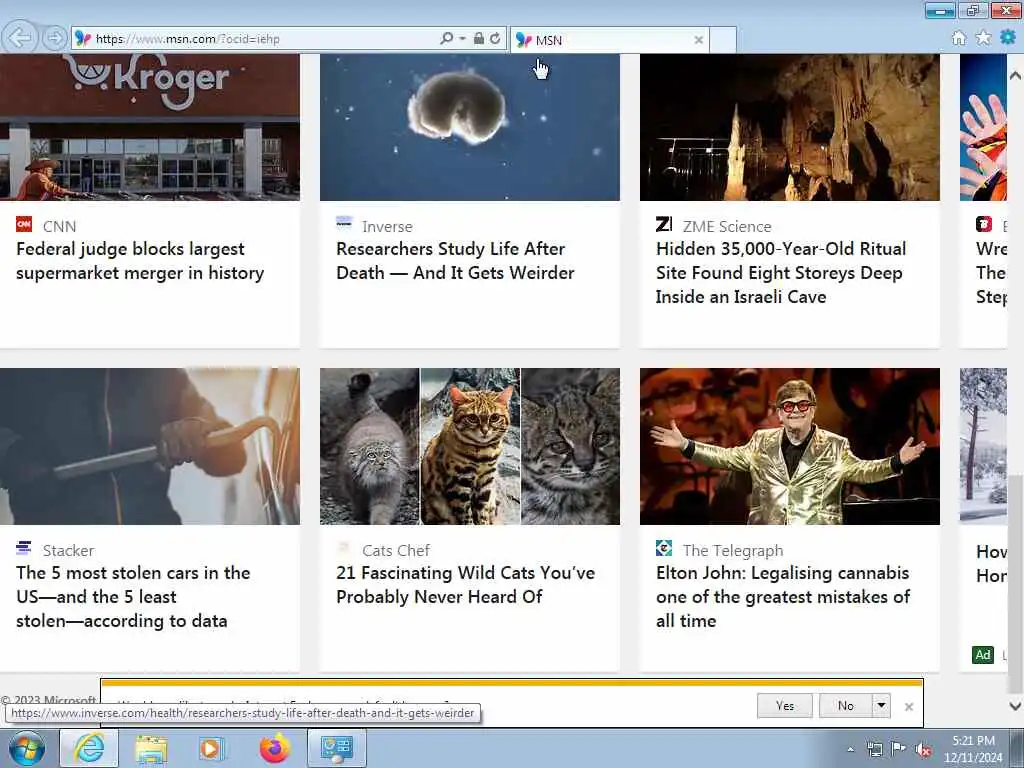Screen dimensions: 1024x768
Task: Click the page scrollbar up arrow
Action: (x=1015, y=75)
